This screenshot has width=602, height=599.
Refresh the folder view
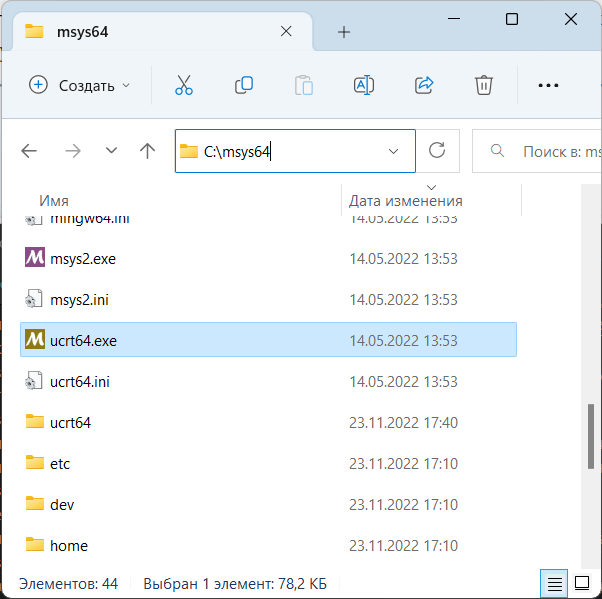tap(437, 151)
